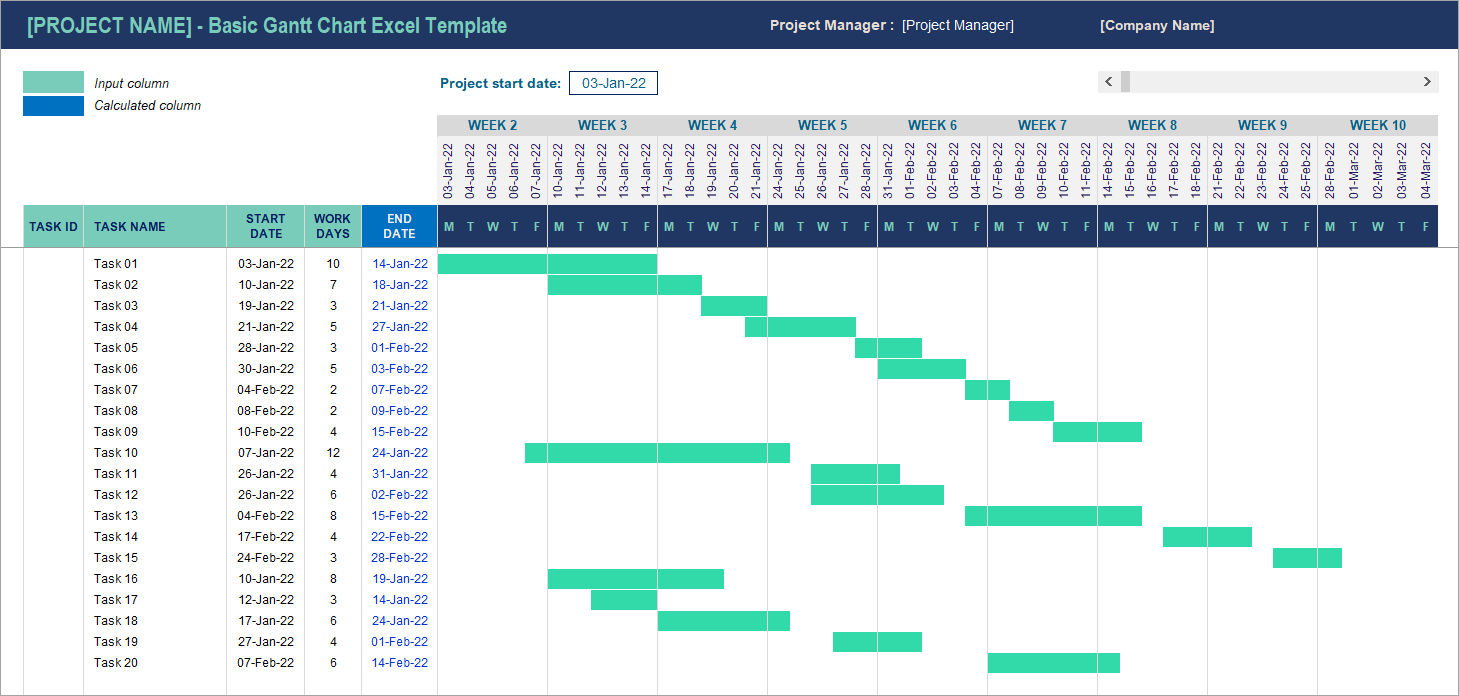The image size is (1459, 696).
Task: Click the work days value 12 for Task 10
Action: coord(333,452)
